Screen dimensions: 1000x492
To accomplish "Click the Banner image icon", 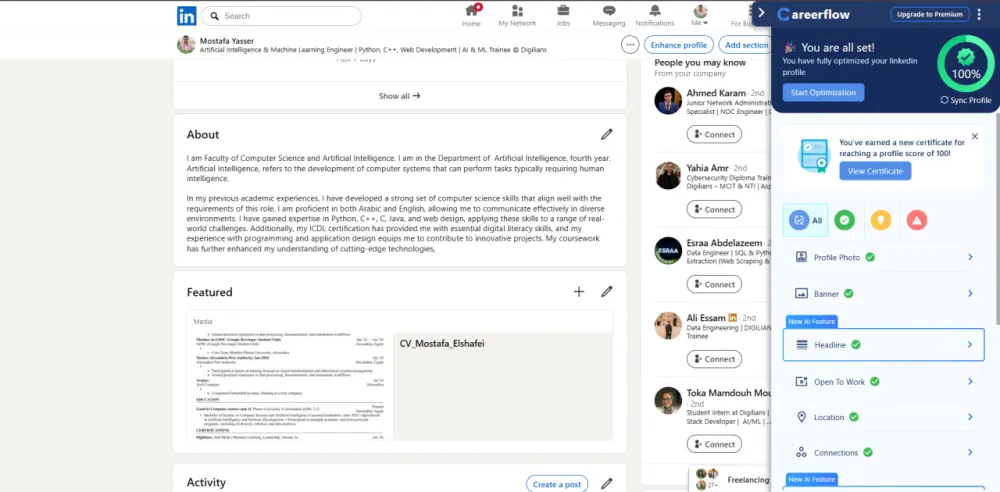I will [x=802, y=294].
